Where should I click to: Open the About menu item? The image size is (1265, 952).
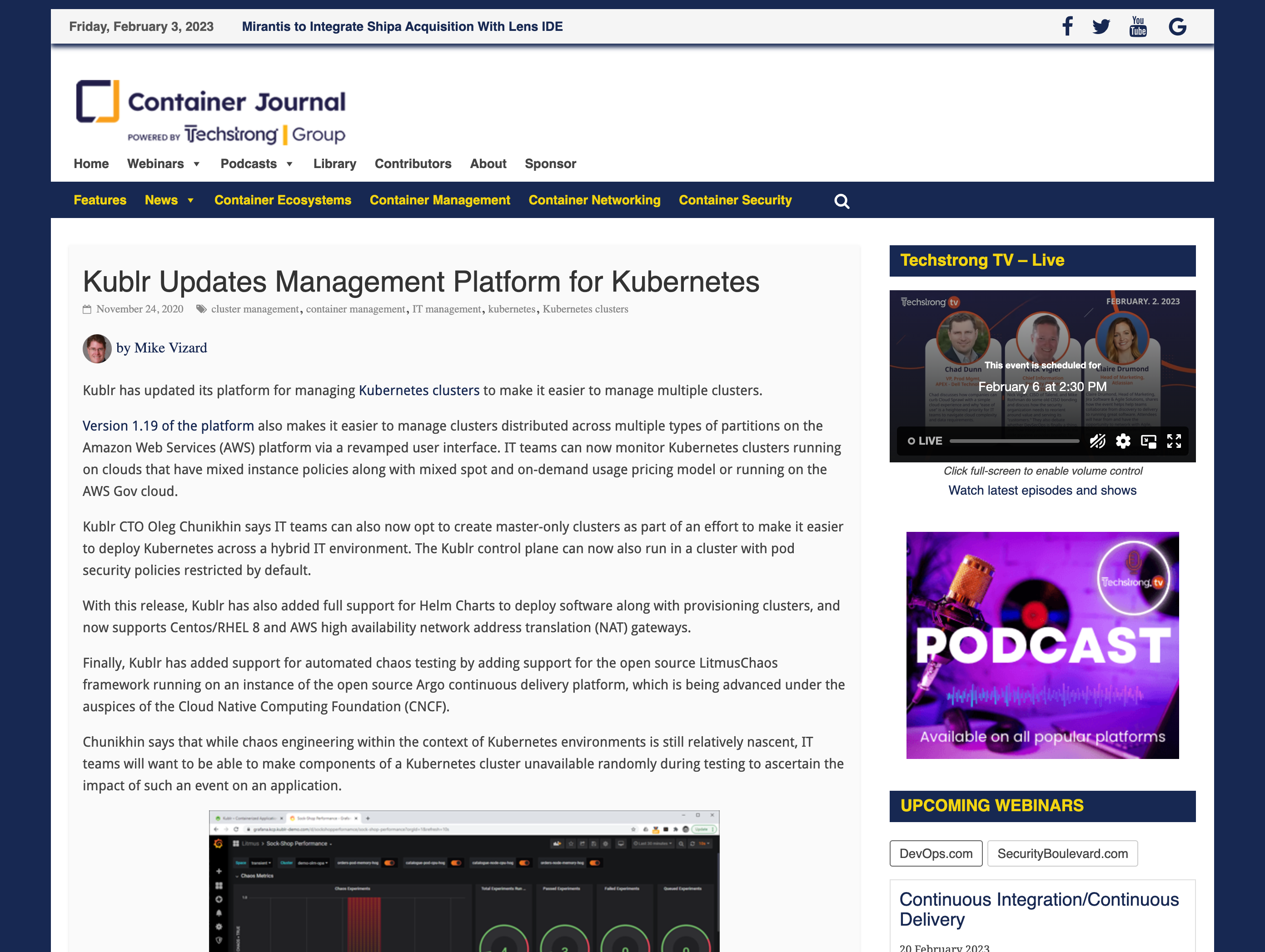tap(488, 164)
